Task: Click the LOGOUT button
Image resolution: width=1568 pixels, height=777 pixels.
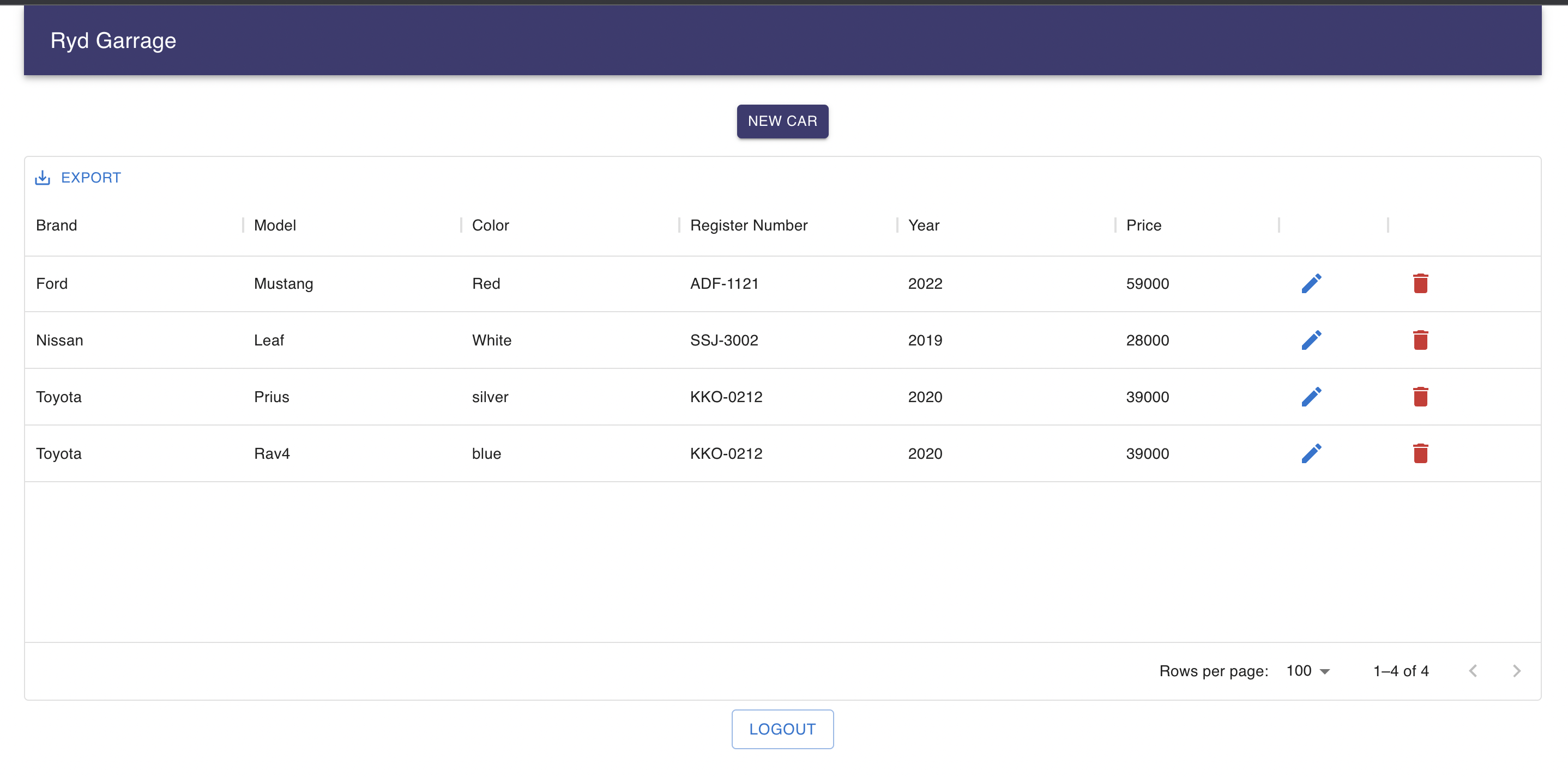Action: [782, 729]
